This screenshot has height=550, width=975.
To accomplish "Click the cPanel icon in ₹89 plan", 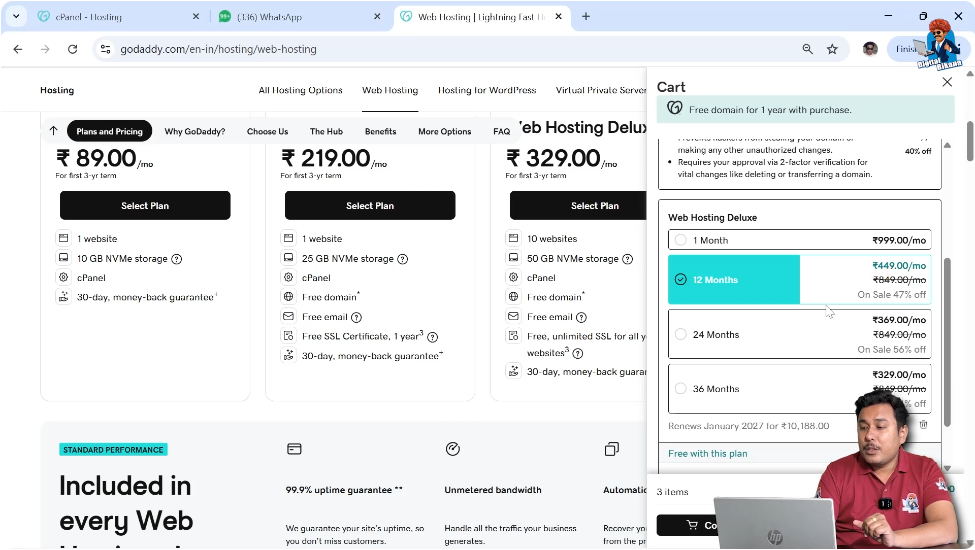I will pos(63,277).
